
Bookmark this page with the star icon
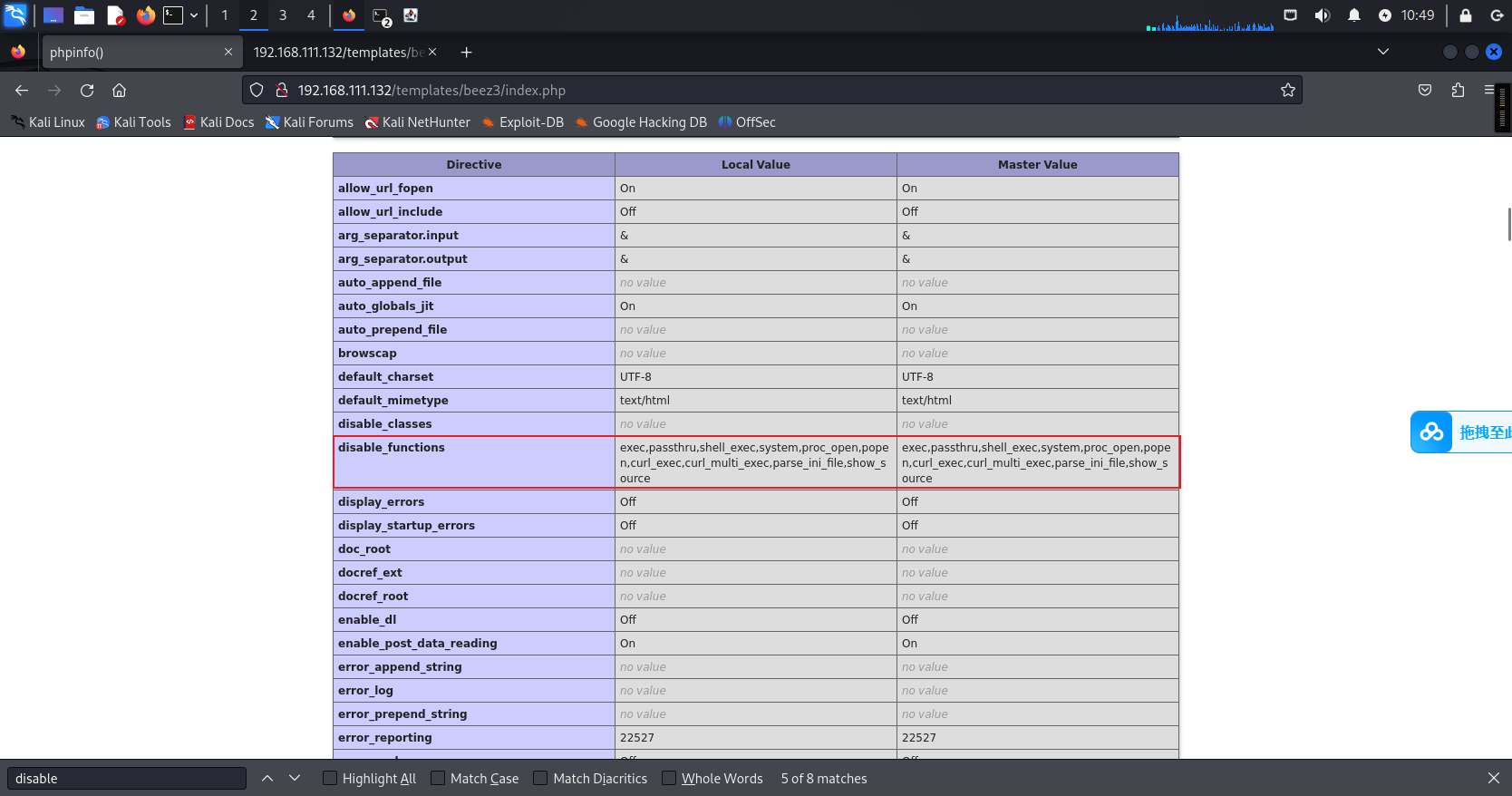coord(1287,90)
